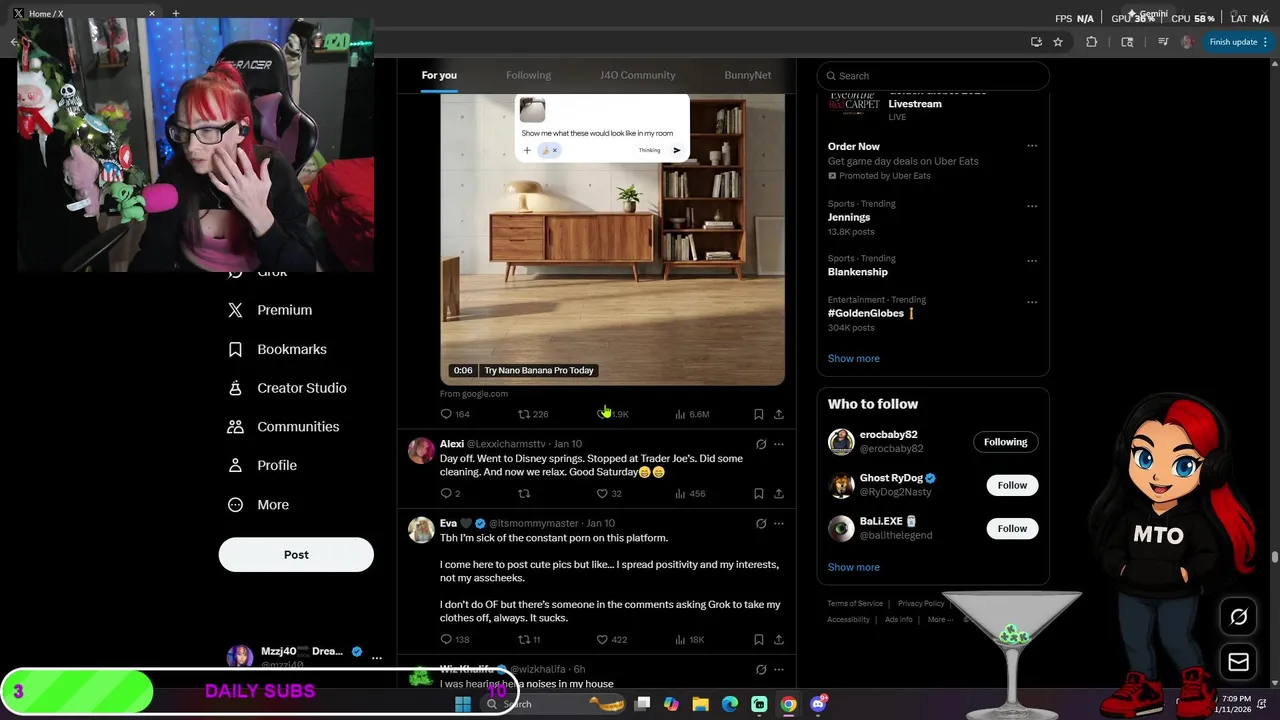Open options for #GoldenGlobes trend

click(1032, 302)
